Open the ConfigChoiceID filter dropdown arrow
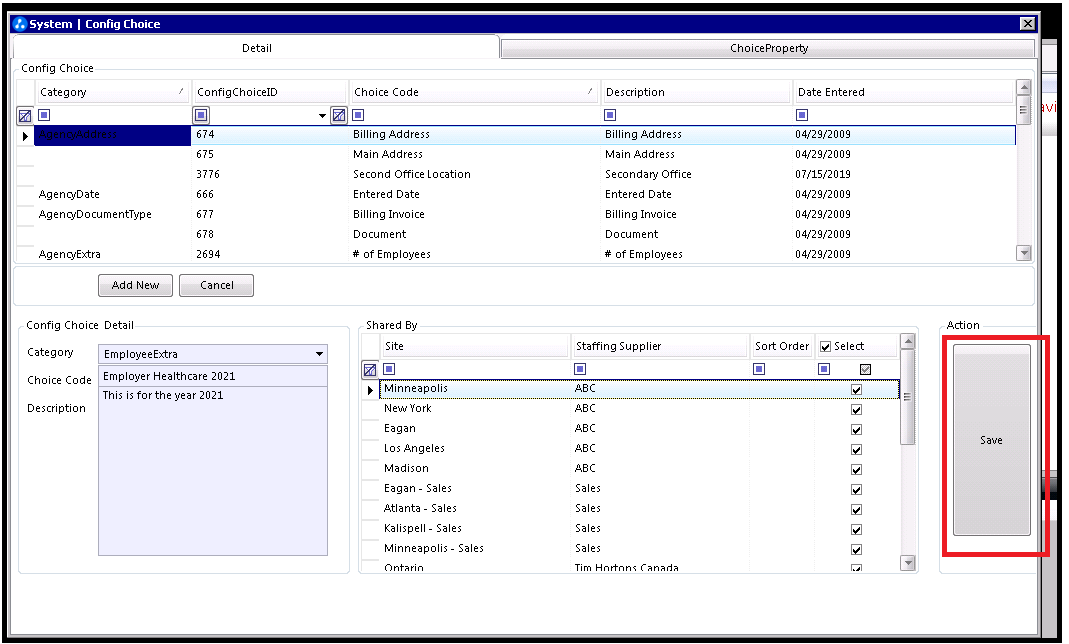 [x=322, y=116]
